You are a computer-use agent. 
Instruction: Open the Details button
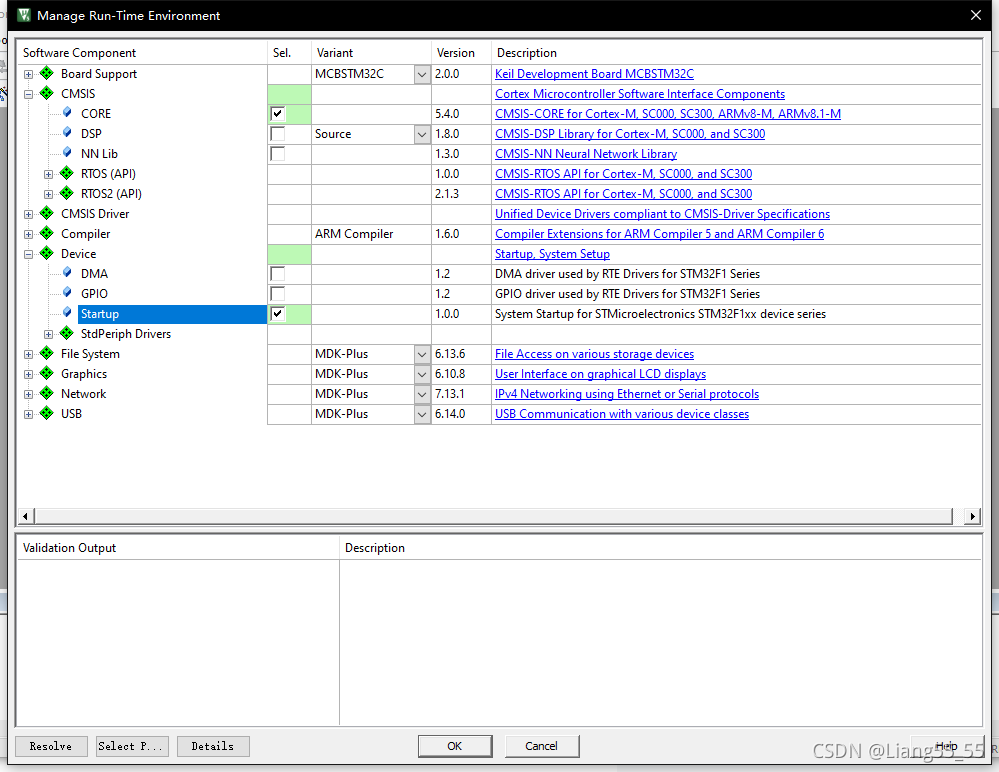tap(213, 746)
